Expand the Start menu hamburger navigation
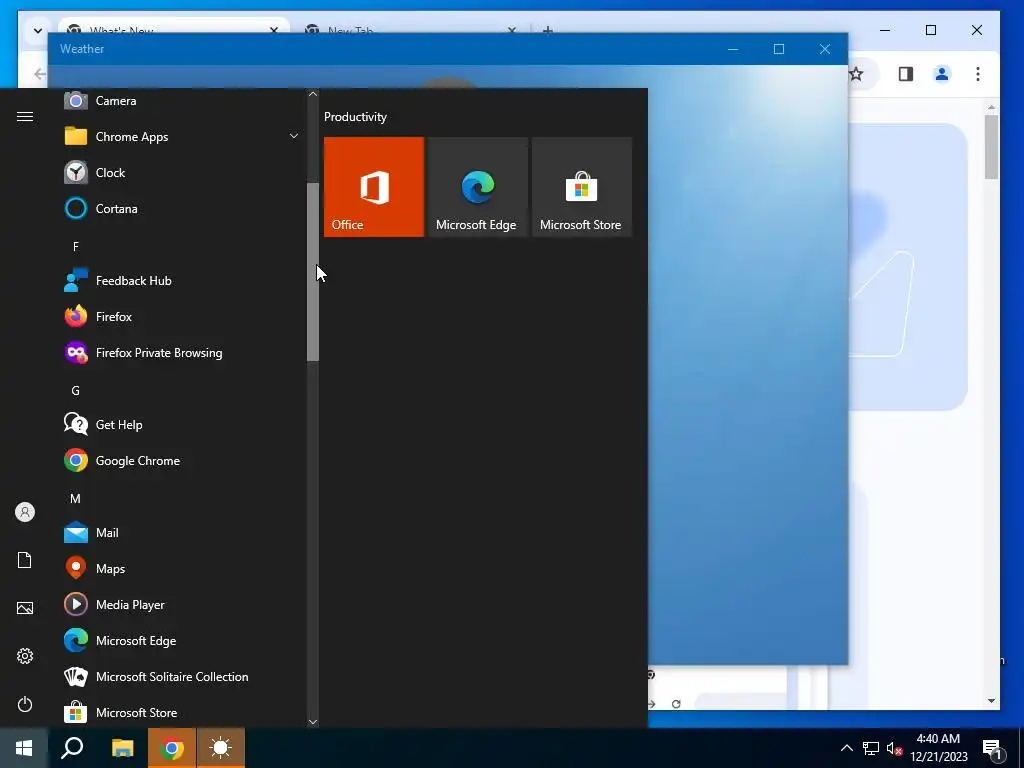1024x768 pixels. point(25,116)
